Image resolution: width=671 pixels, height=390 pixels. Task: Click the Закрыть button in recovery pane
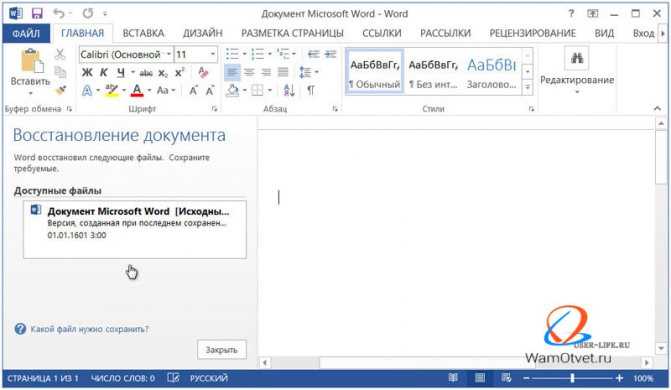(x=222, y=350)
